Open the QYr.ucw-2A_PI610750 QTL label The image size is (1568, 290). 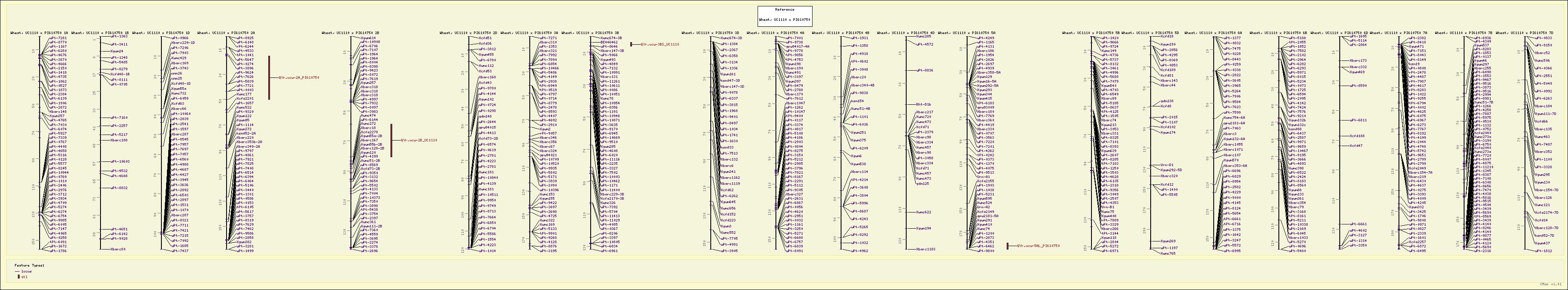coord(299,78)
